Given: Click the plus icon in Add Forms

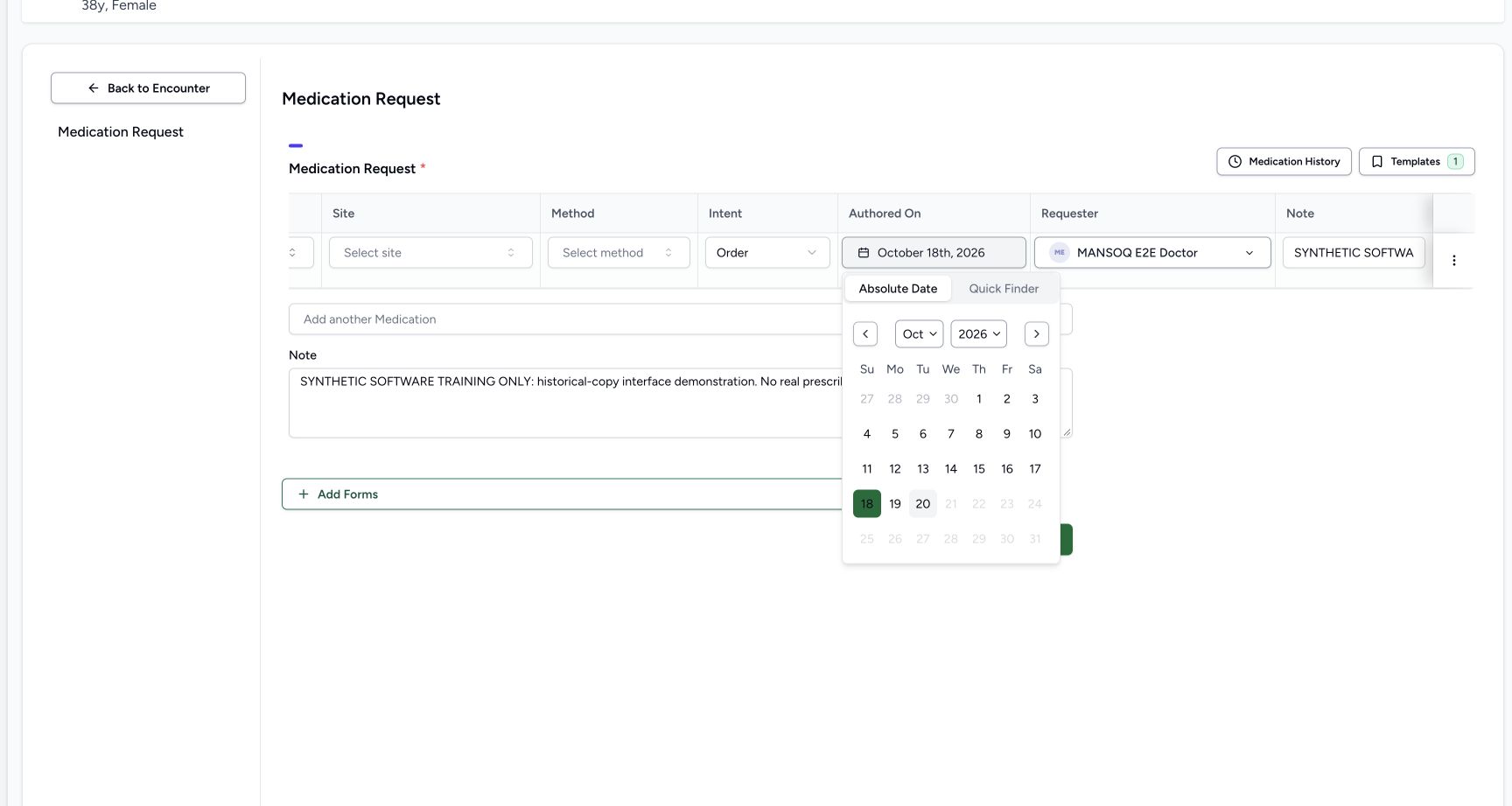Looking at the screenshot, I should pos(304,494).
